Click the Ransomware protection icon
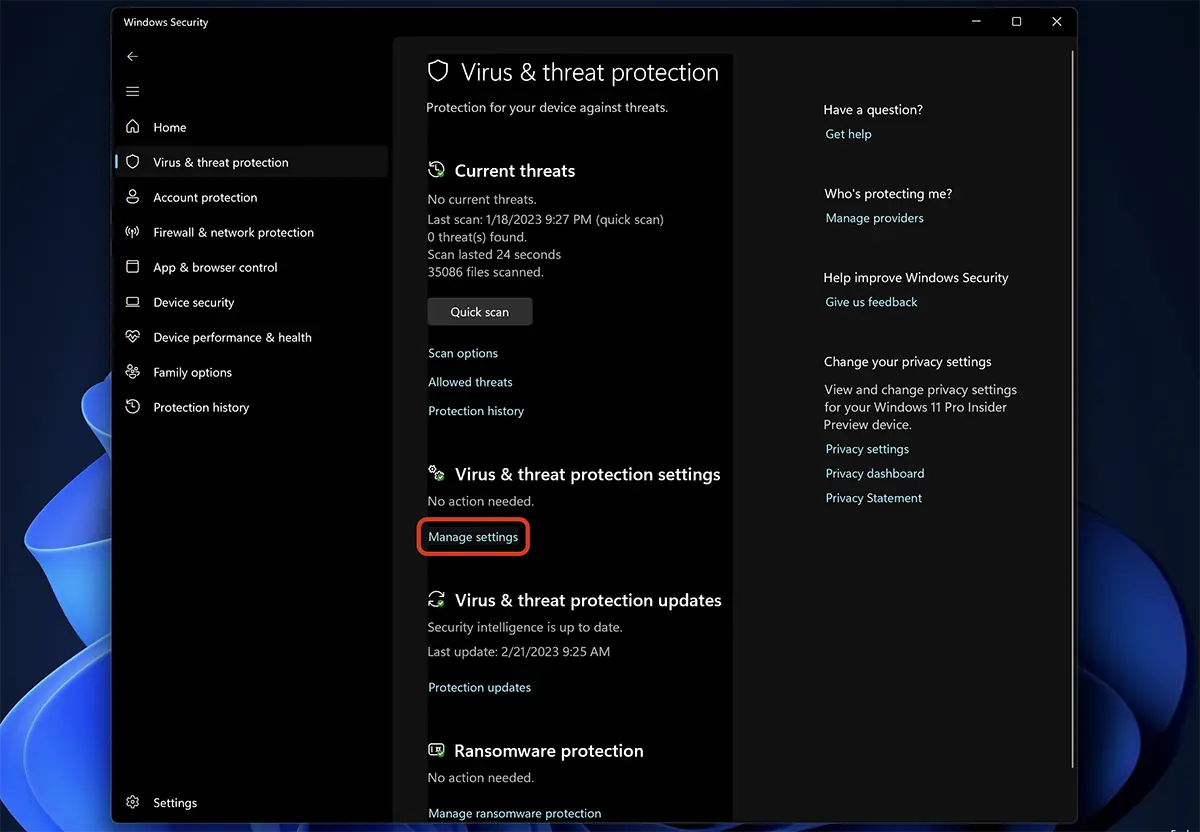Screen dimensions: 1200x832 click(x=436, y=750)
